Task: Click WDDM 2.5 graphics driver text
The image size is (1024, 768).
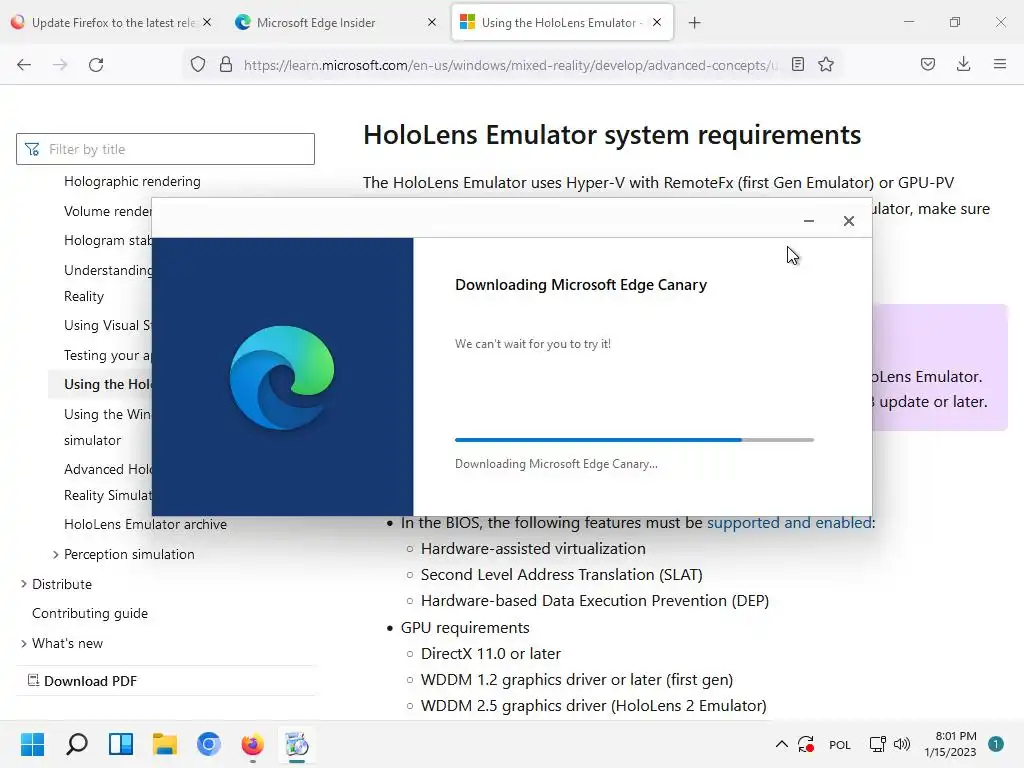Action: [x=594, y=706]
